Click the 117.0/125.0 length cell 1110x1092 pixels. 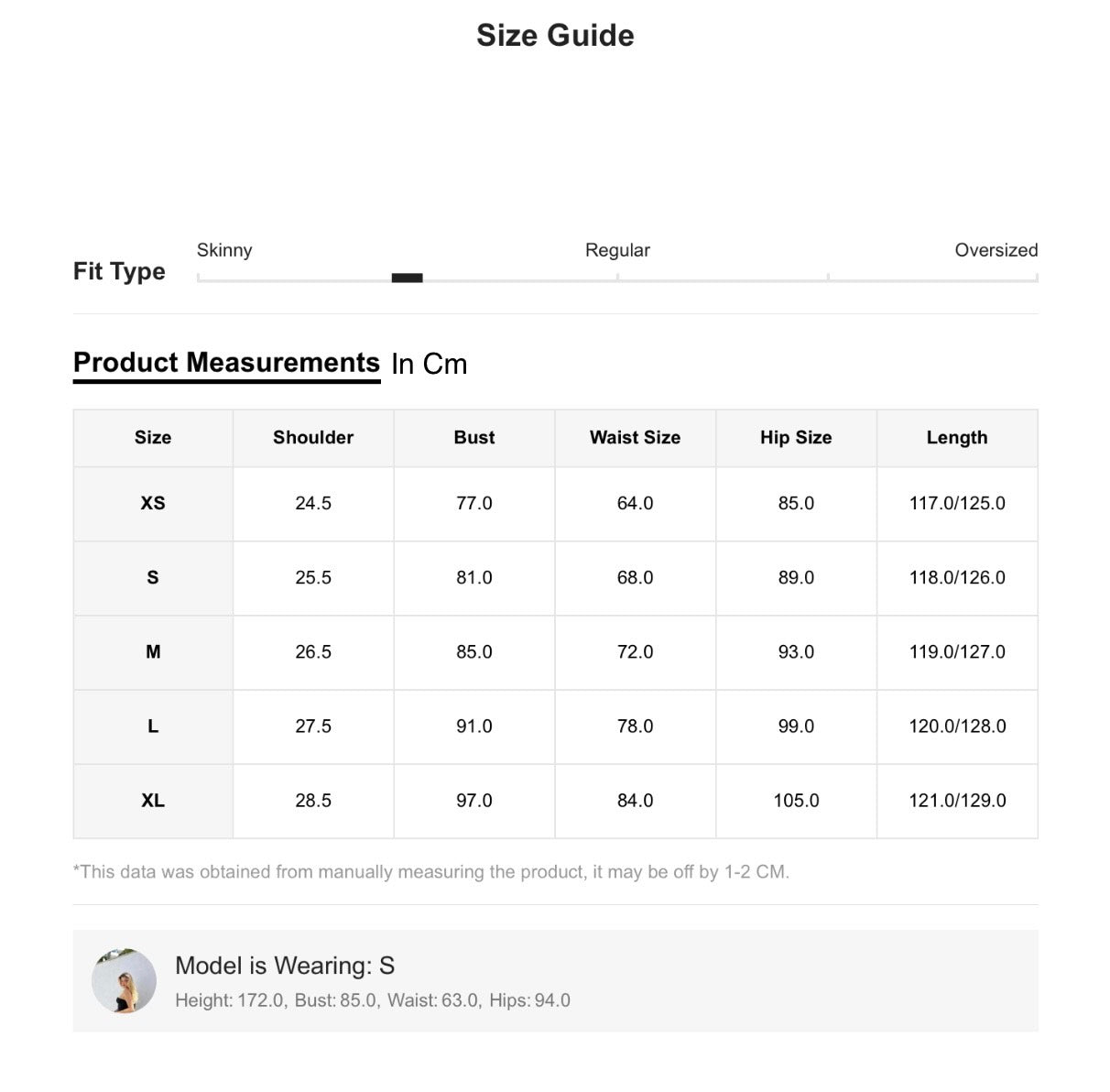[x=957, y=503]
